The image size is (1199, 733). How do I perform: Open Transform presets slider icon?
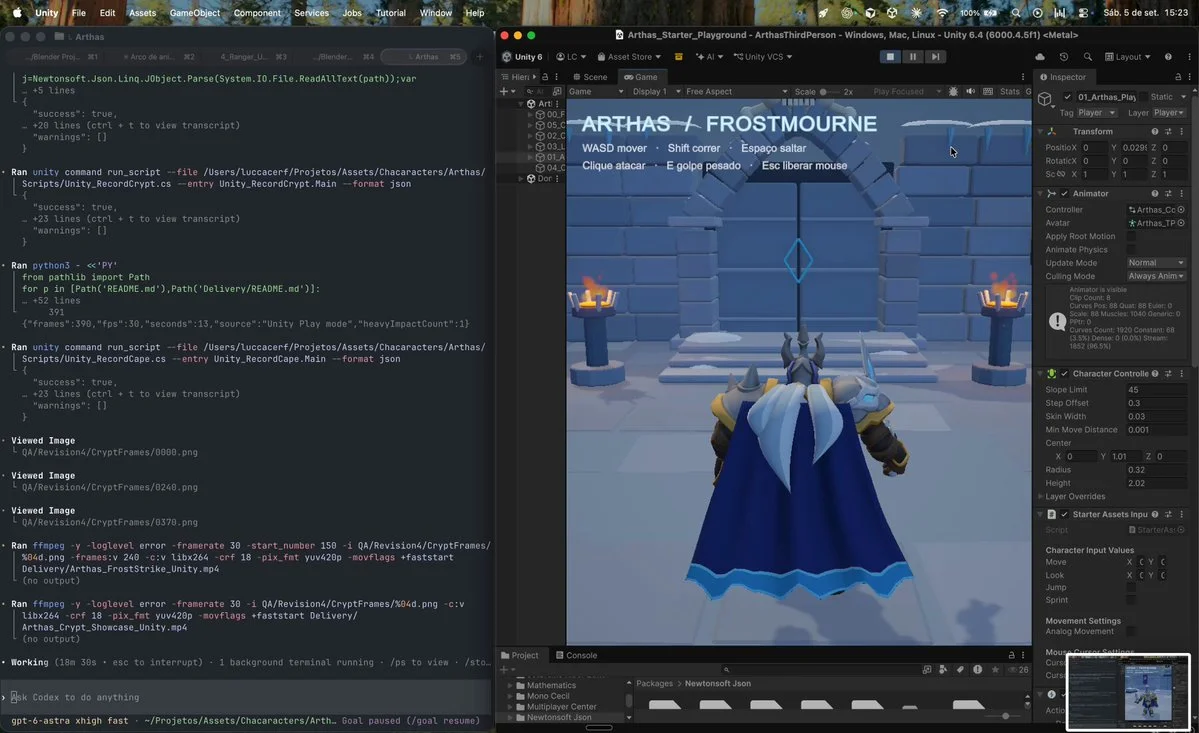coord(1168,131)
